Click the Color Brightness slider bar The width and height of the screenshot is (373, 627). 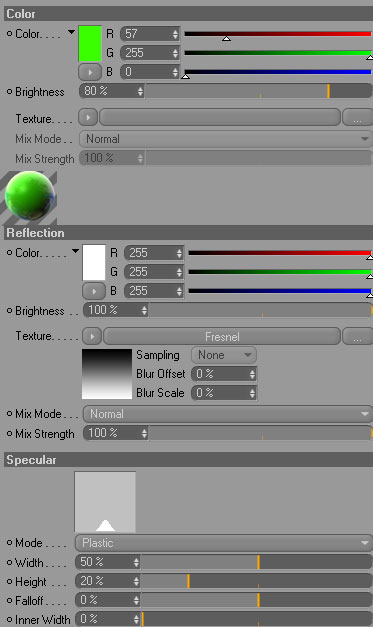click(x=258, y=91)
